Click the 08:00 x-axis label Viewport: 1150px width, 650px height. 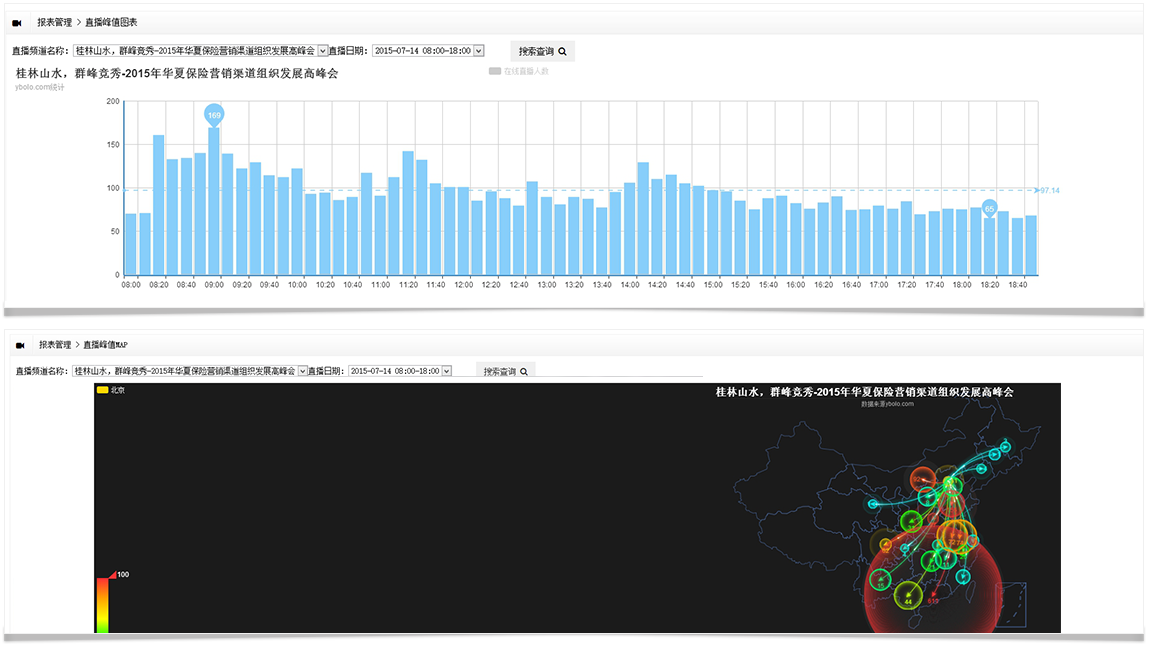point(131,285)
